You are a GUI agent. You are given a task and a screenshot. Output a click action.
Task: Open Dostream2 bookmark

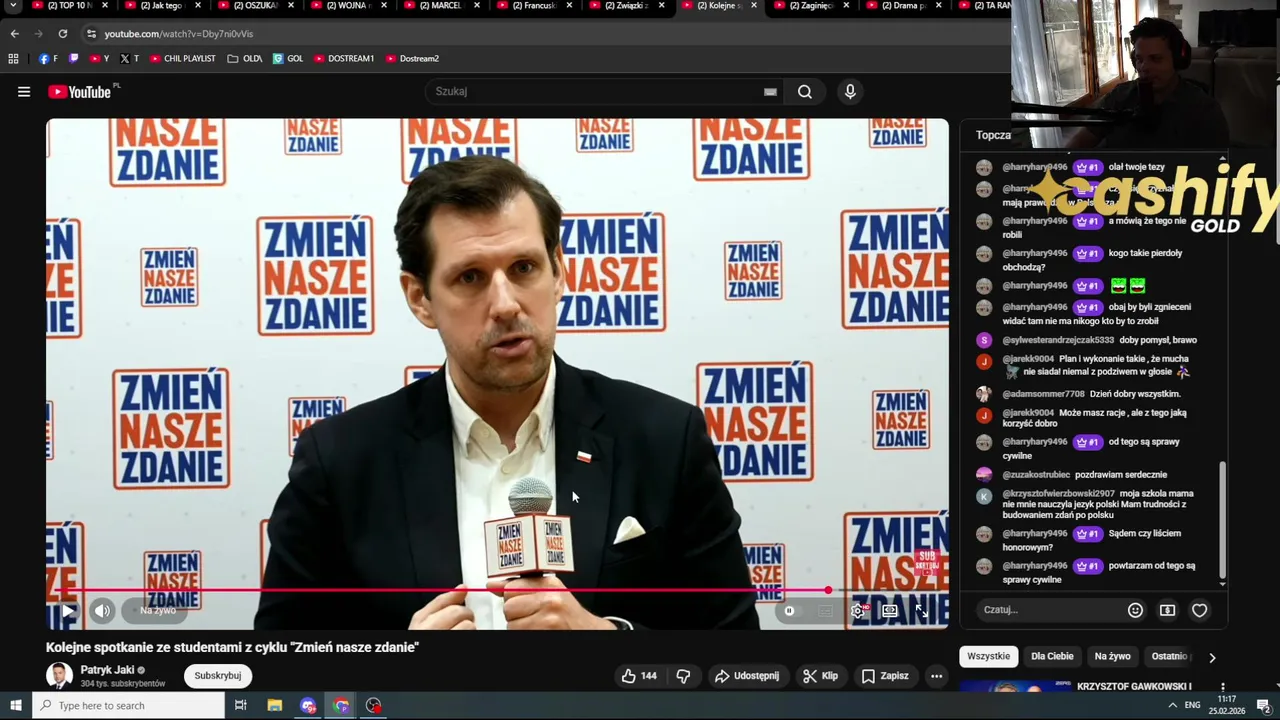[412, 59]
